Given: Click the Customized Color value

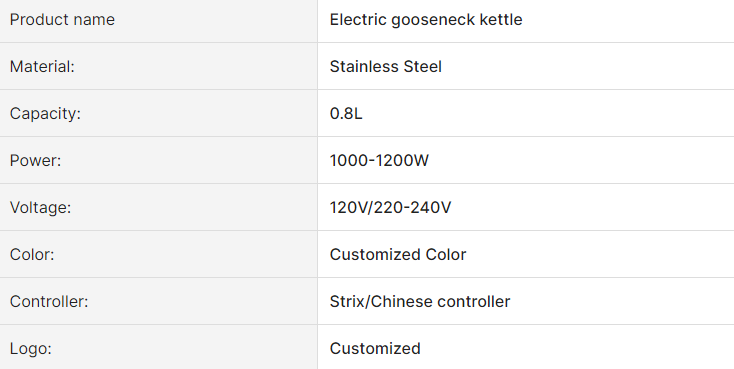Looking at the screenshot, I should [398, 255].
